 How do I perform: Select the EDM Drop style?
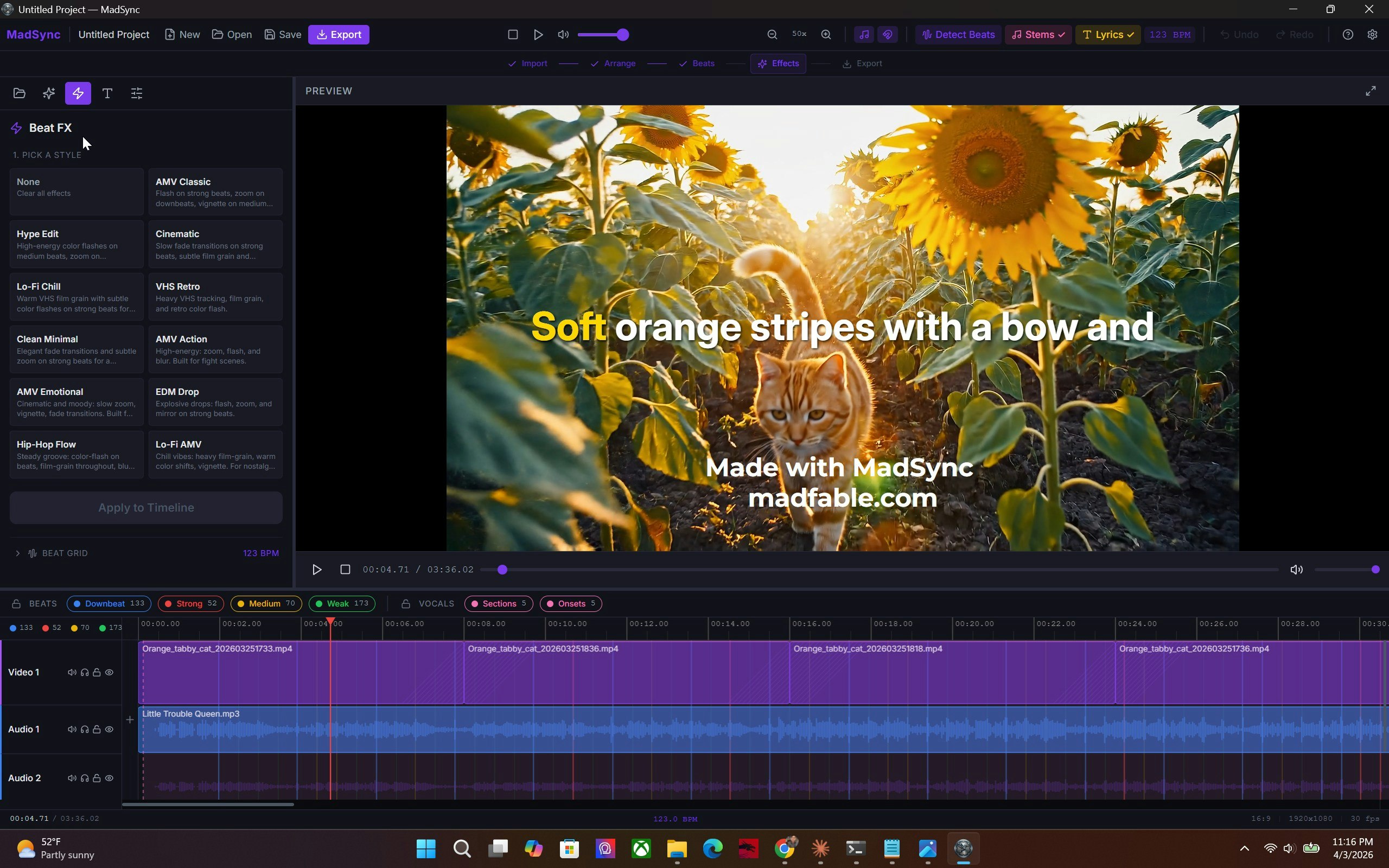pyautogui.click(x=215, y=402)
